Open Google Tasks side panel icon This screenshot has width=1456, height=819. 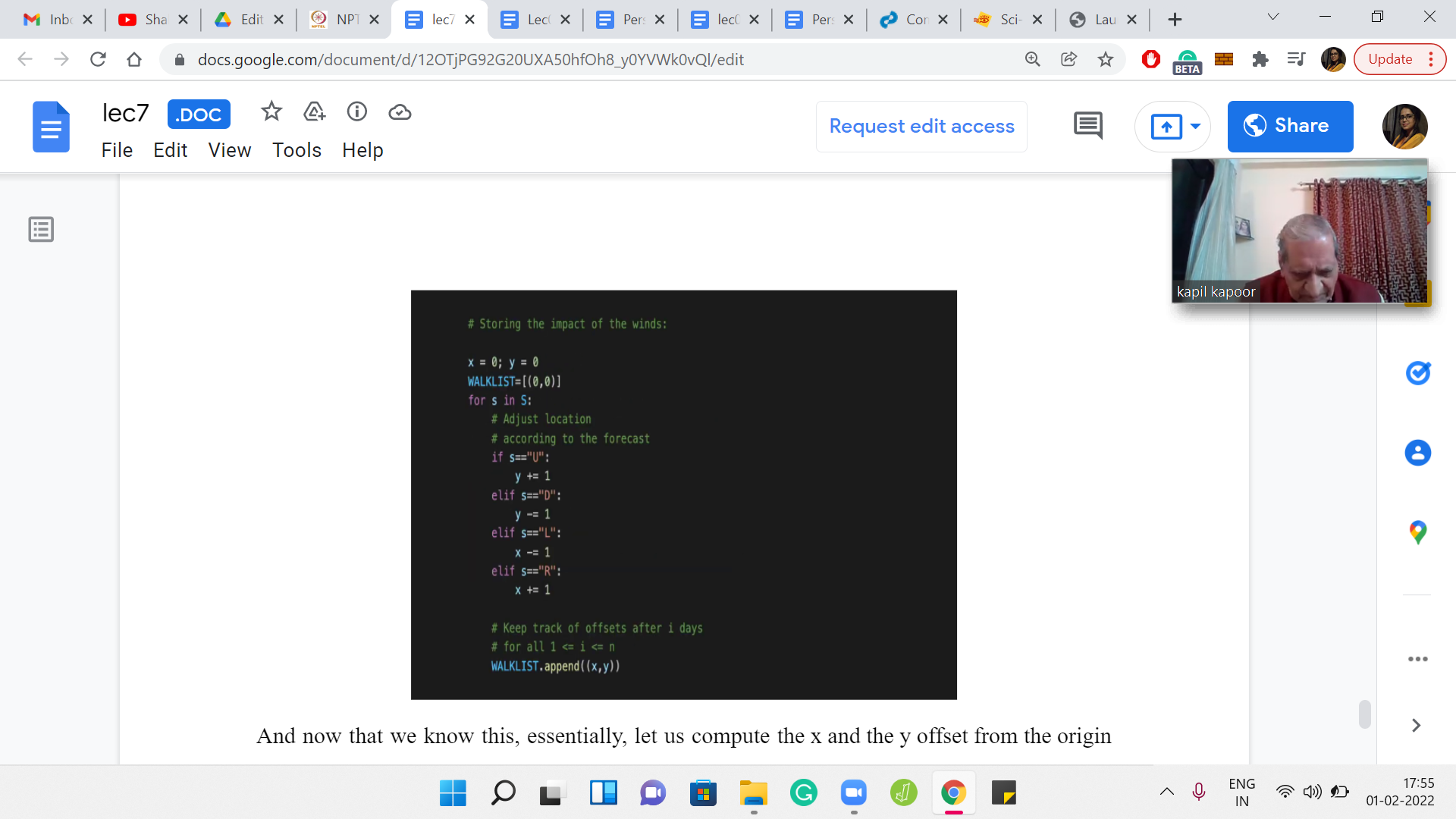[x=1417, y=373]
